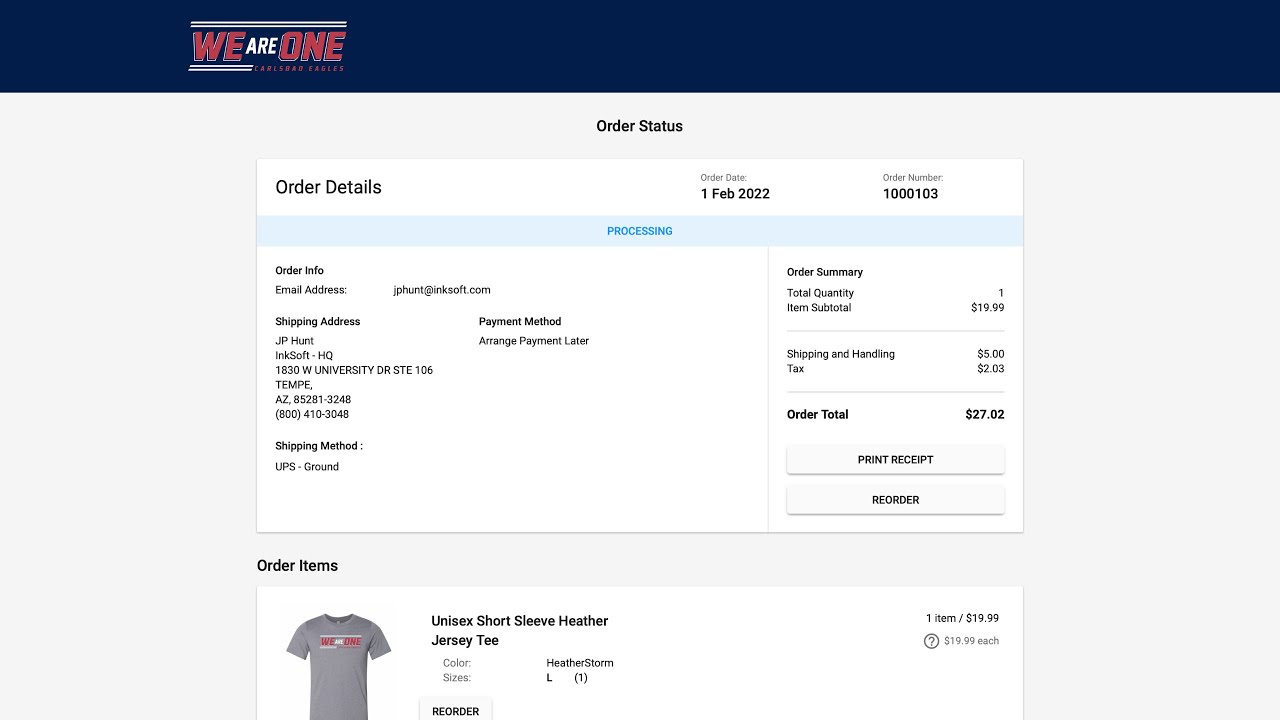Click the JP Hunt name in shipping address
The width and height of the screenshot is (1280, 720).
295,341
